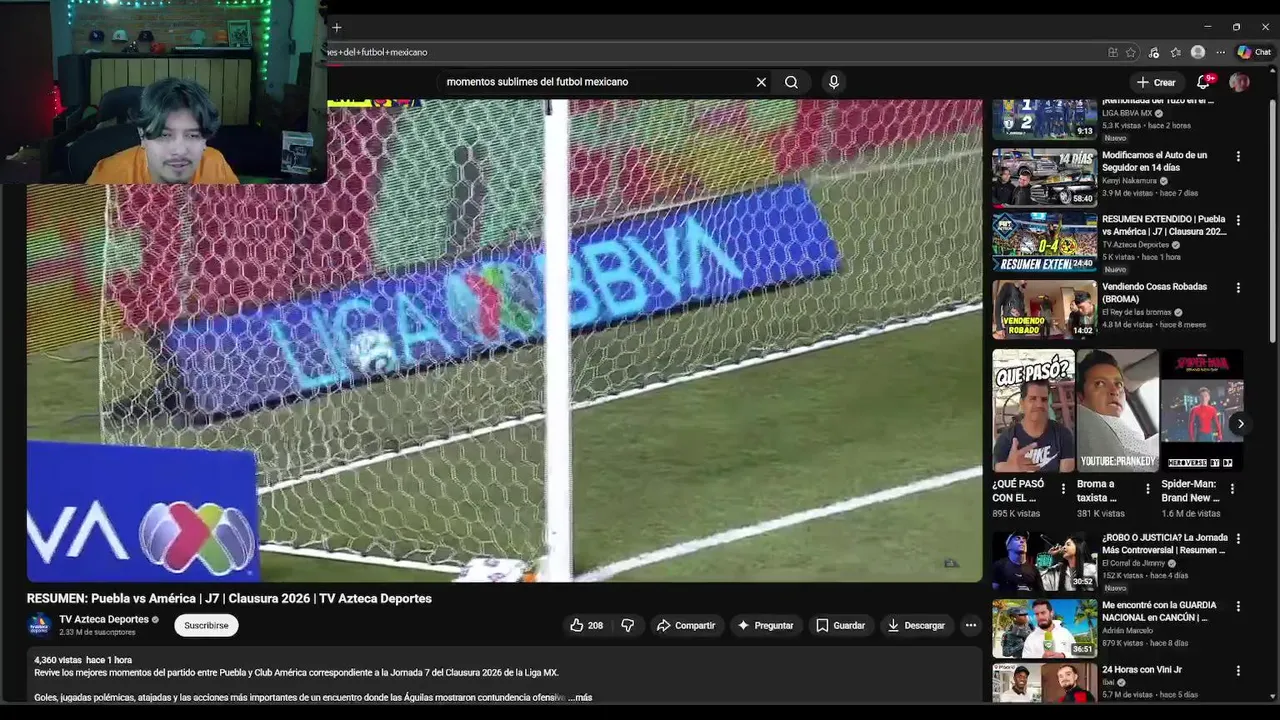1280x720 pixels.
Task: Click channel name Adrián Marcelo
Action: pyautogui.click(x=1127, y=631)
